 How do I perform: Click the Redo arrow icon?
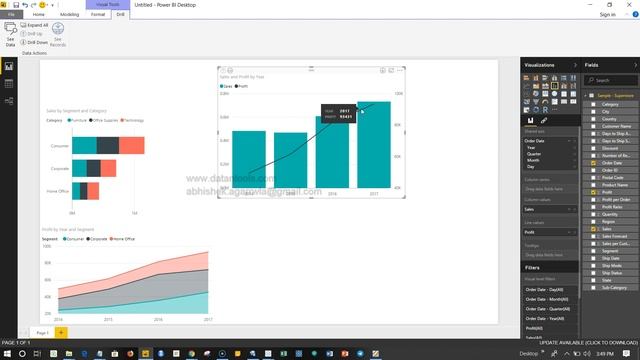[33, 5]
